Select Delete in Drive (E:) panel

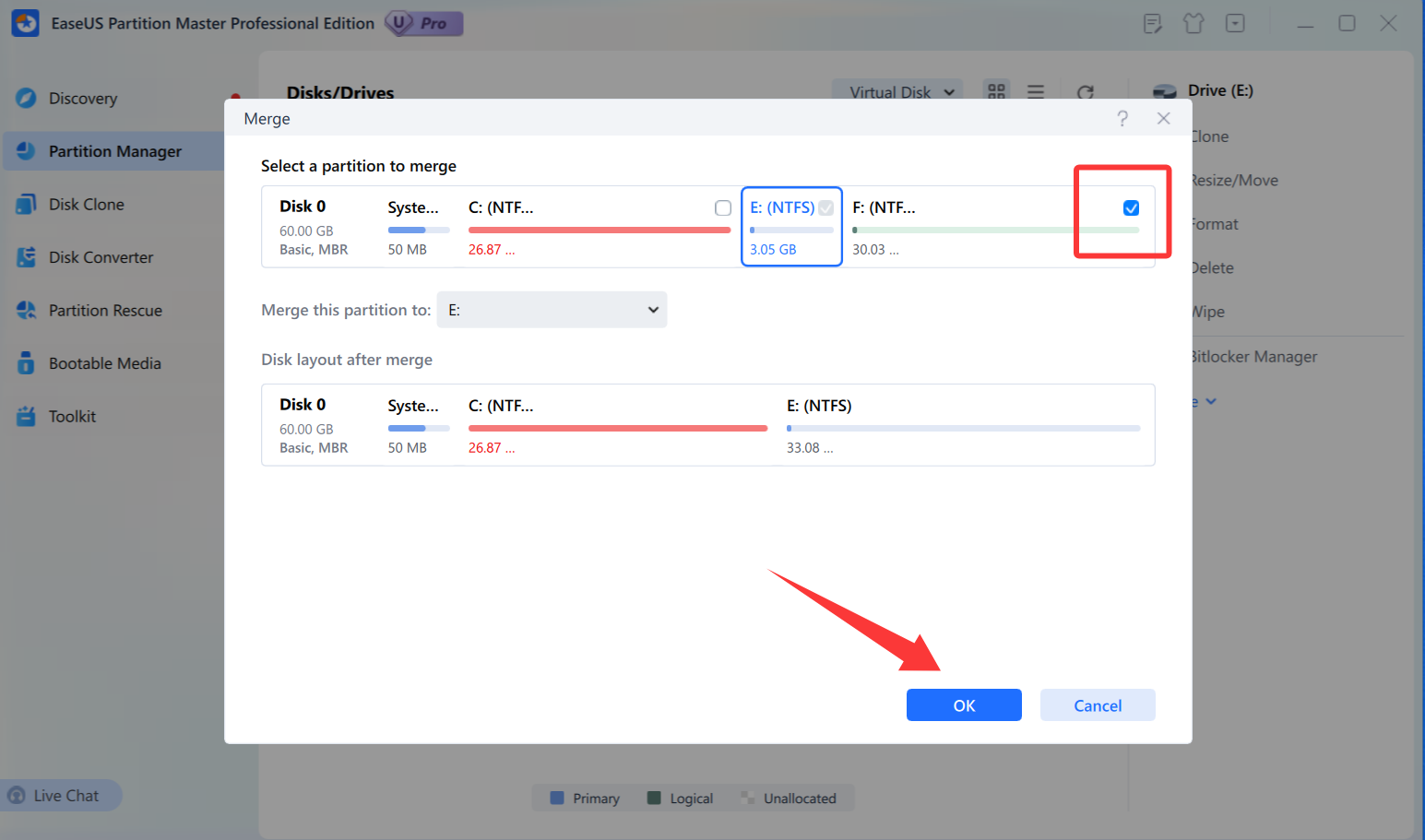(x=1211, y=268)
